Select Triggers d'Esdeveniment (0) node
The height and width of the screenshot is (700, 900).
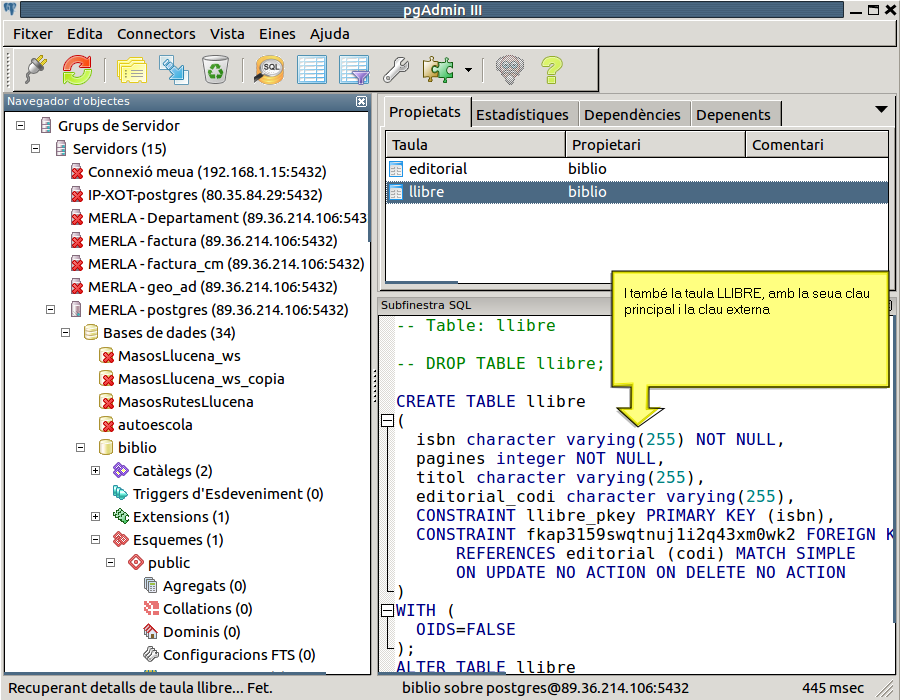228,493
